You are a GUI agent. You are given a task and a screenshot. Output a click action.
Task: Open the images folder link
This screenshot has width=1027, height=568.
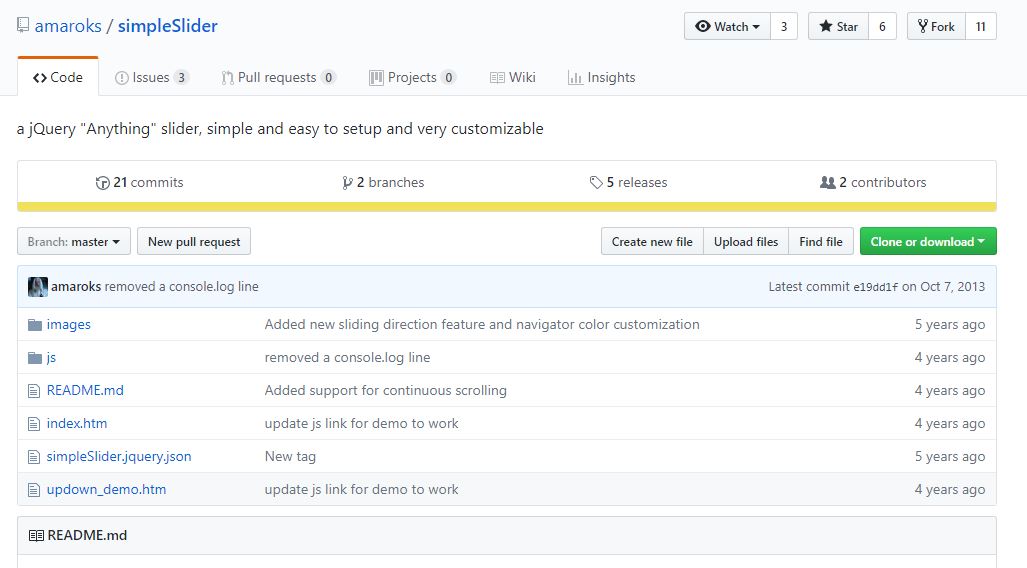click(x=69, y=325)
